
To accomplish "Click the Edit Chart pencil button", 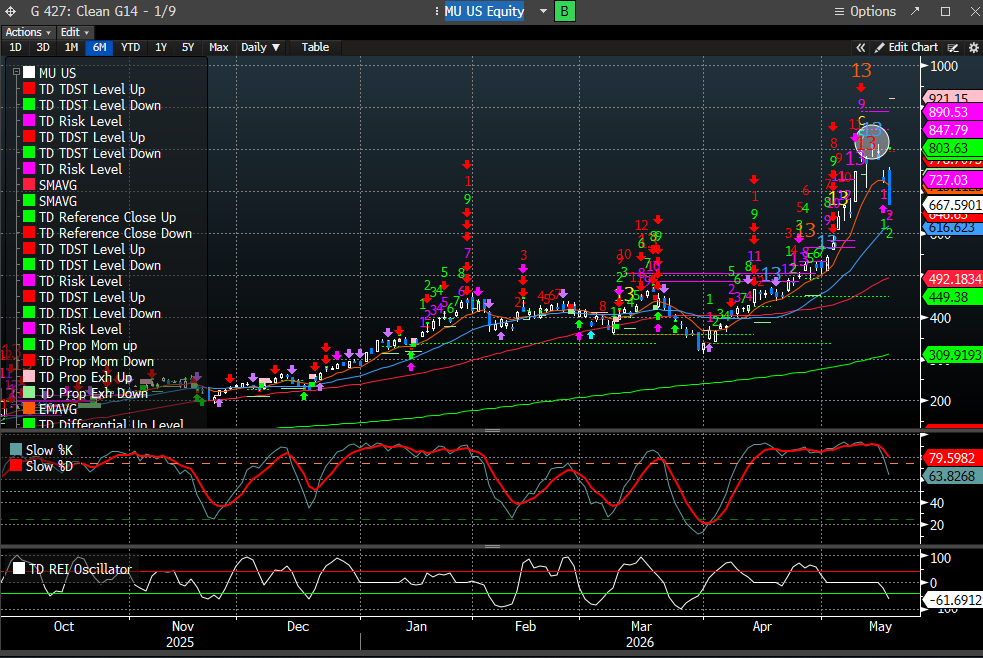I will click(x=907, y=48).
